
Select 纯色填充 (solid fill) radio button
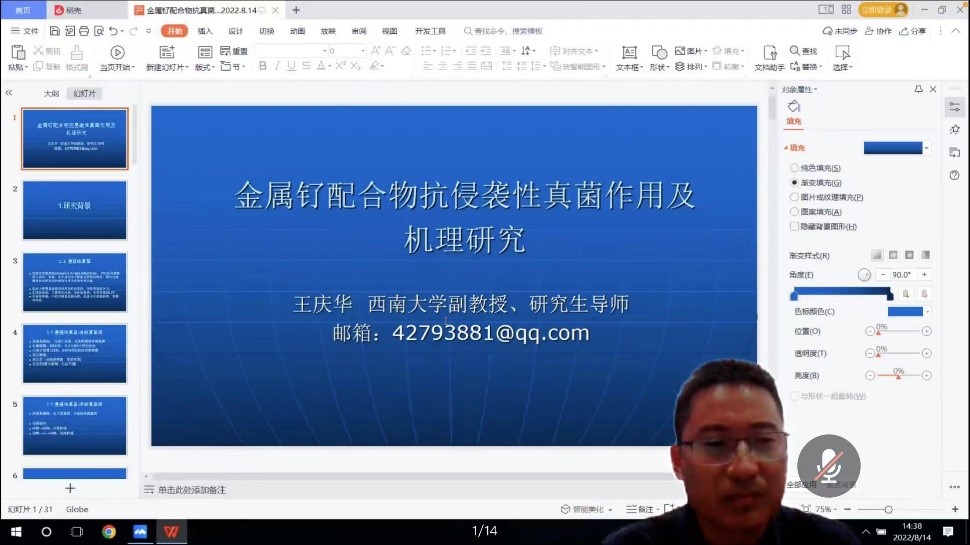click(795, 168)
